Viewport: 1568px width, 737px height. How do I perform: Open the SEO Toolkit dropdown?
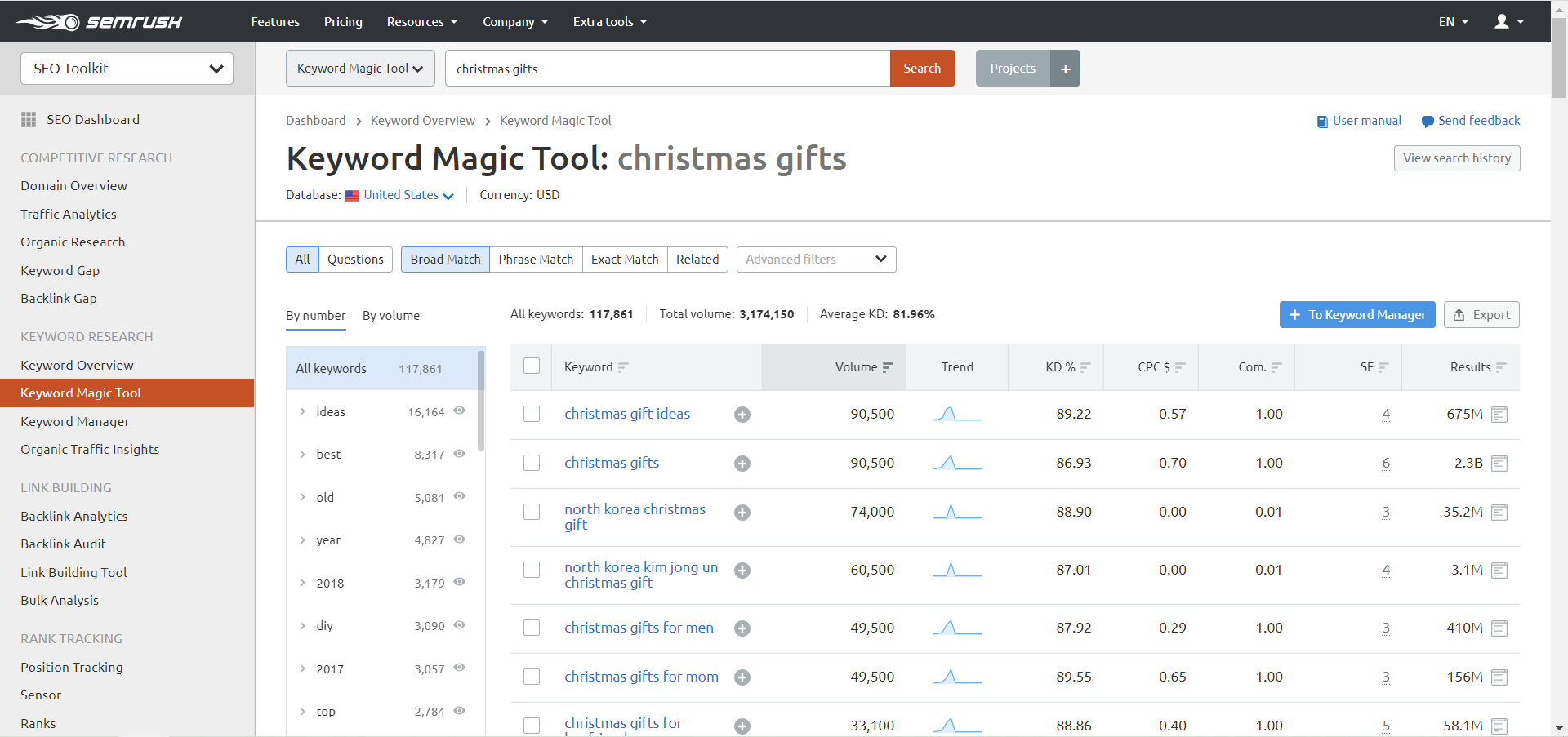point(127,69)
